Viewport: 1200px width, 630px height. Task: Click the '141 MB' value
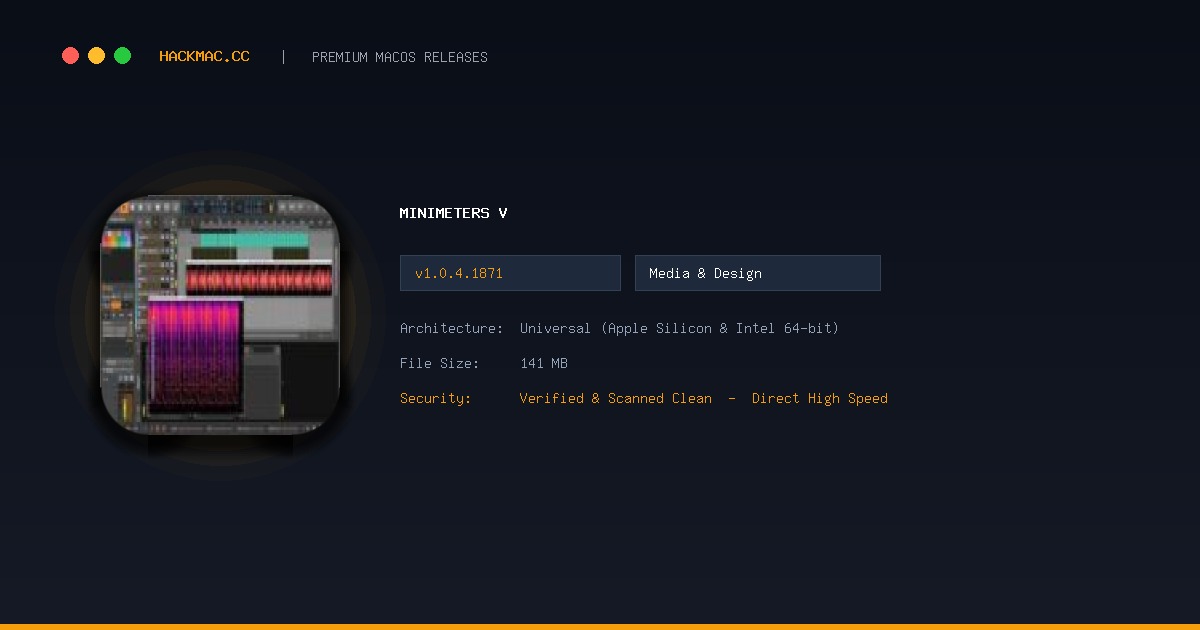[x=544, y=363]
